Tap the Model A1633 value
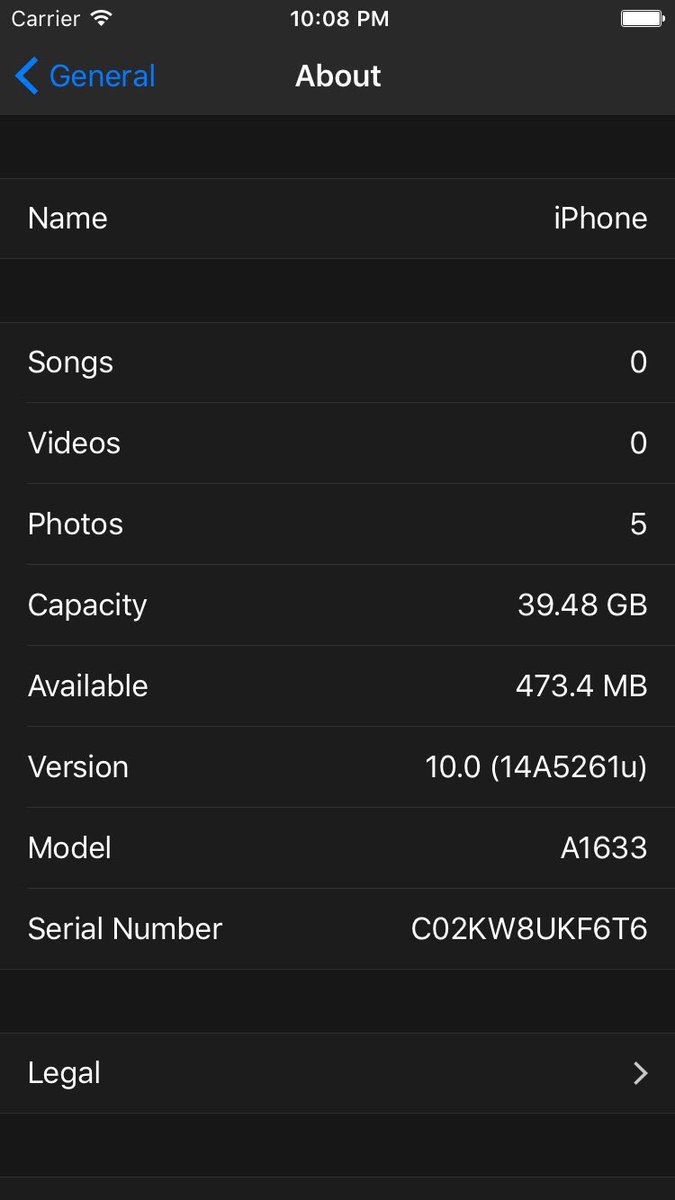 click(603, 848)
